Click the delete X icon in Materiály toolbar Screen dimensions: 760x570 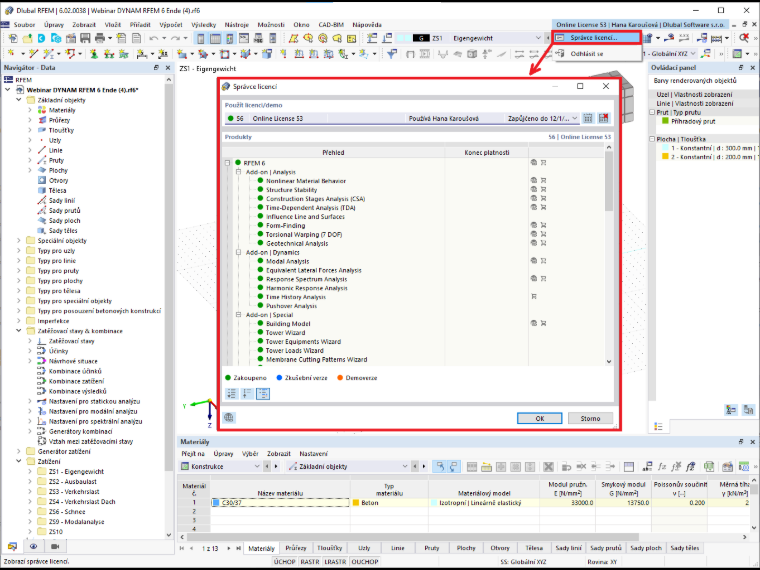tap(548, 466)
